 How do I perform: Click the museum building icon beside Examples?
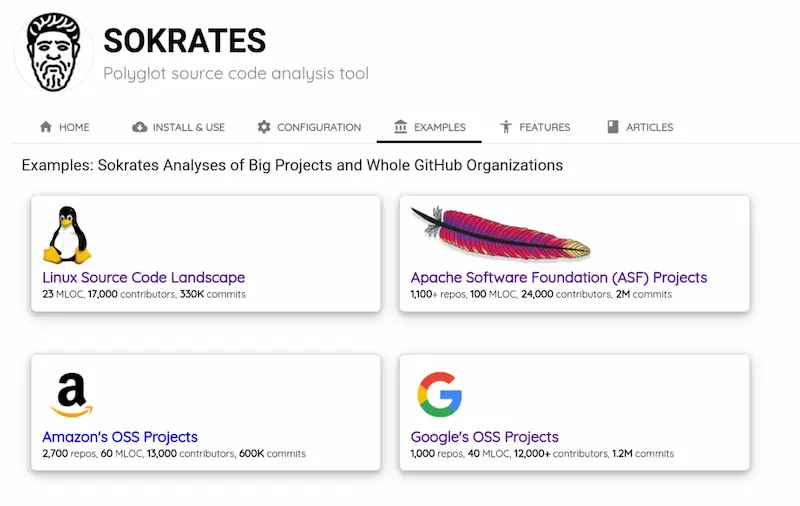(x=401, y=126)
